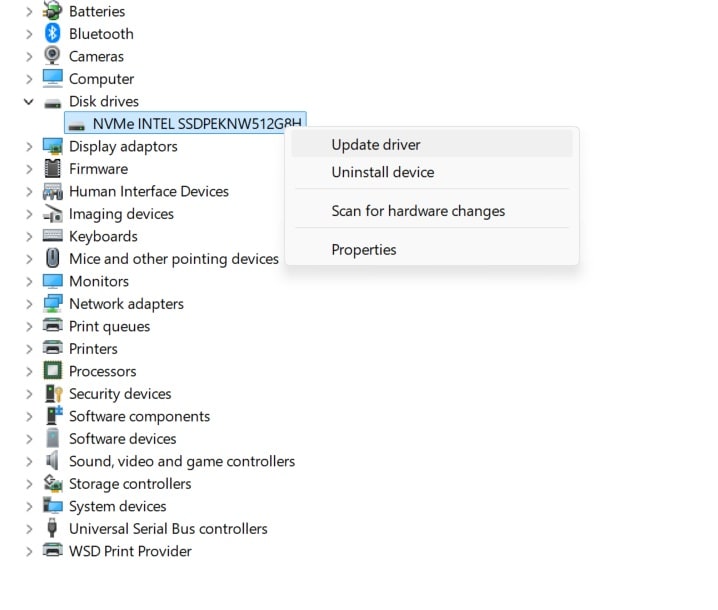Screen dimensions: 718x610
Task: Click the Bluetooth icon
Action: (x=52, y=33)
